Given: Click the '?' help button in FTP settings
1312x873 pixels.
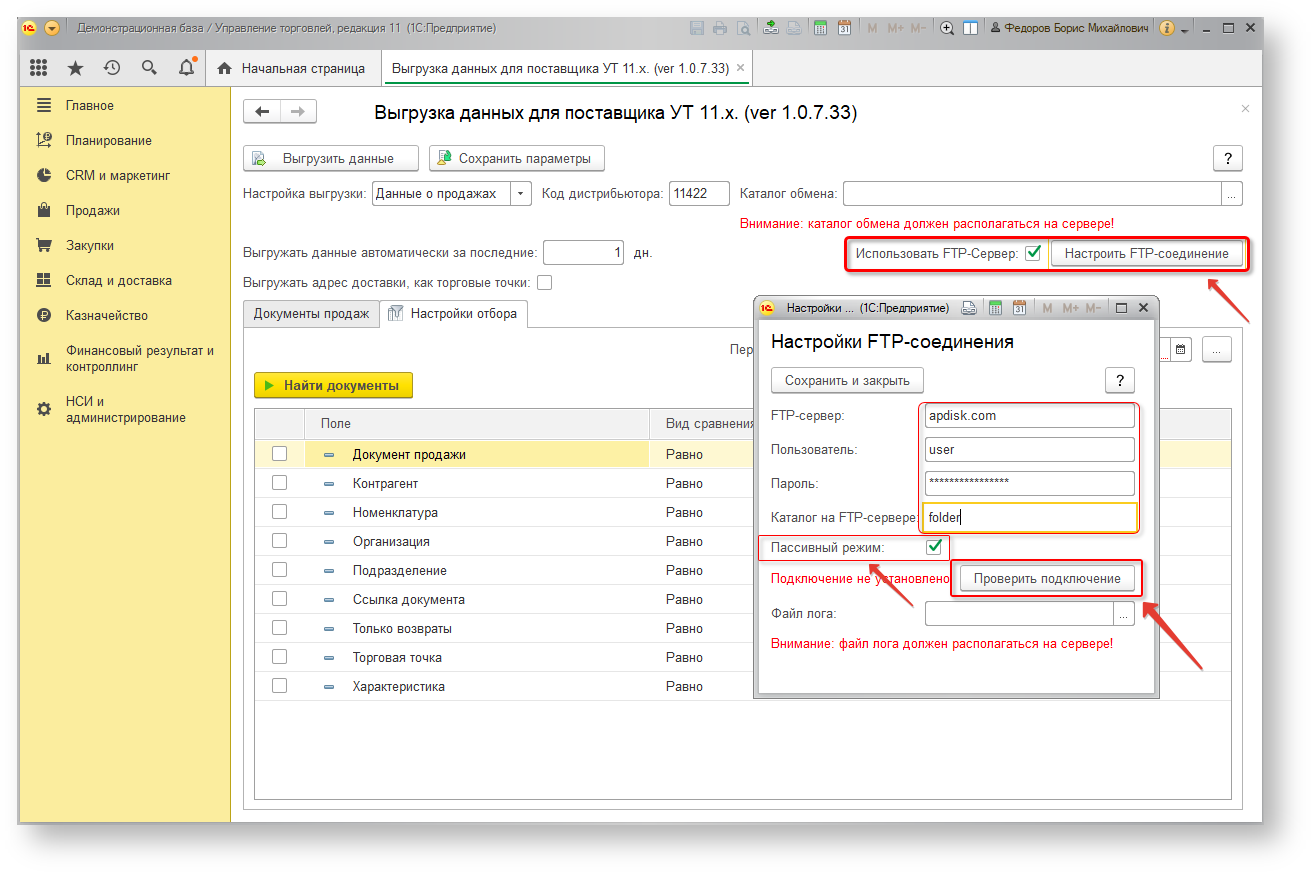Looking at the screenshot, I should click(1119, 380).
